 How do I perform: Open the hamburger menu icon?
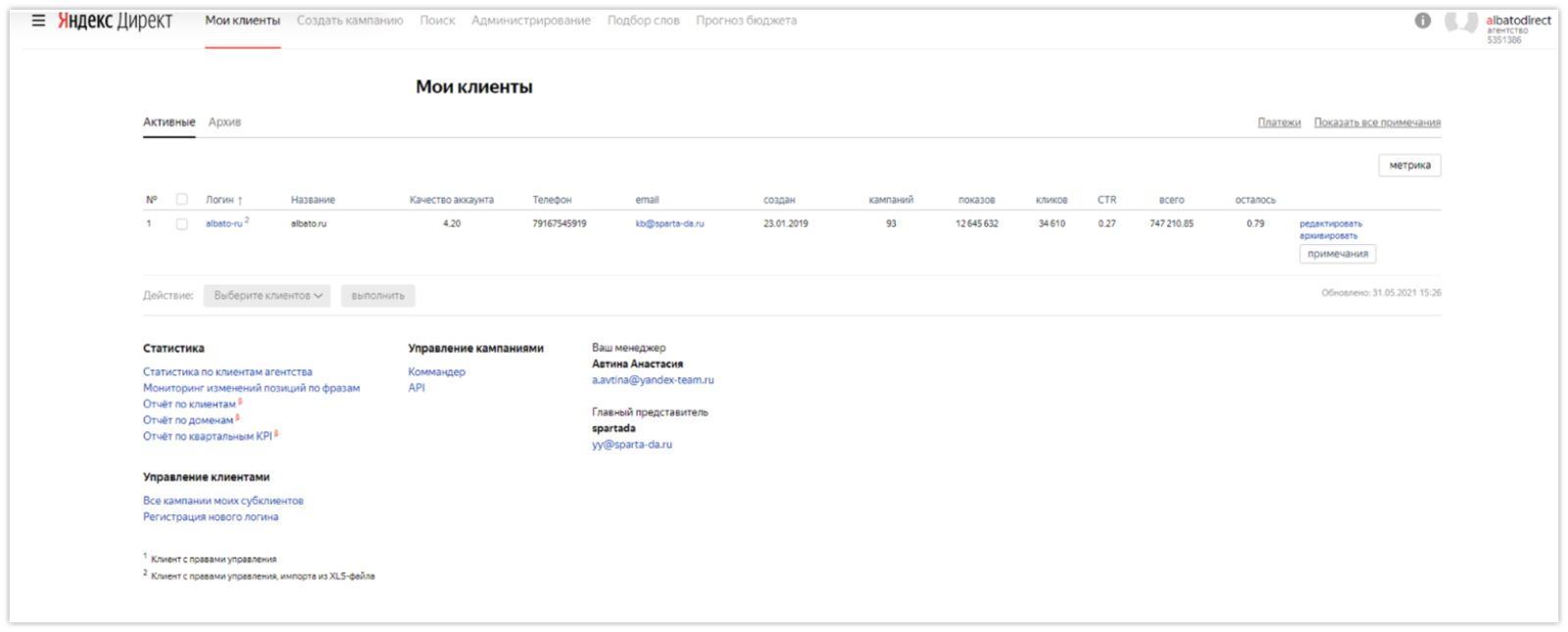(x=38, y=21)
